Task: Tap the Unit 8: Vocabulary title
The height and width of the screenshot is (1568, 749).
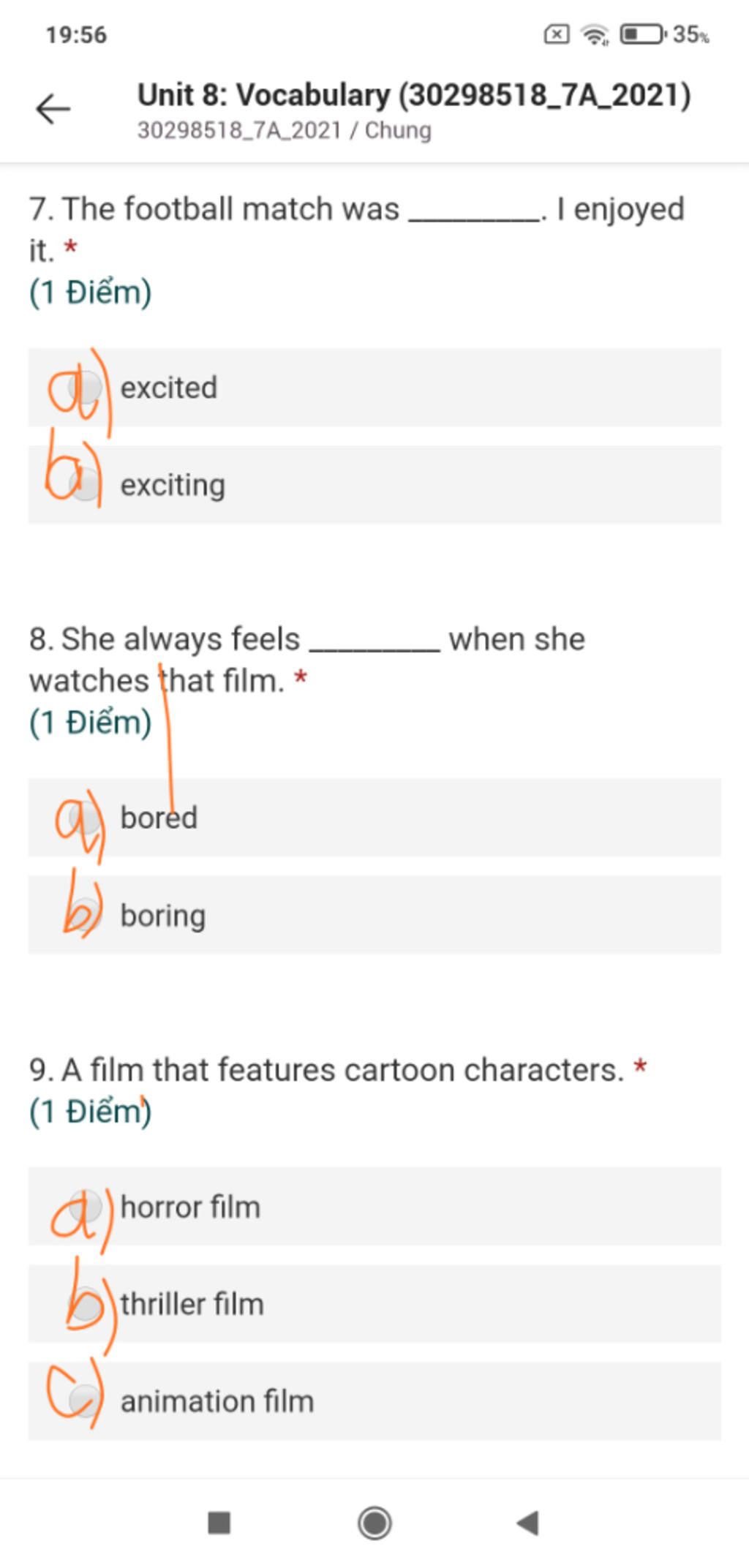Action: (414, 95)
